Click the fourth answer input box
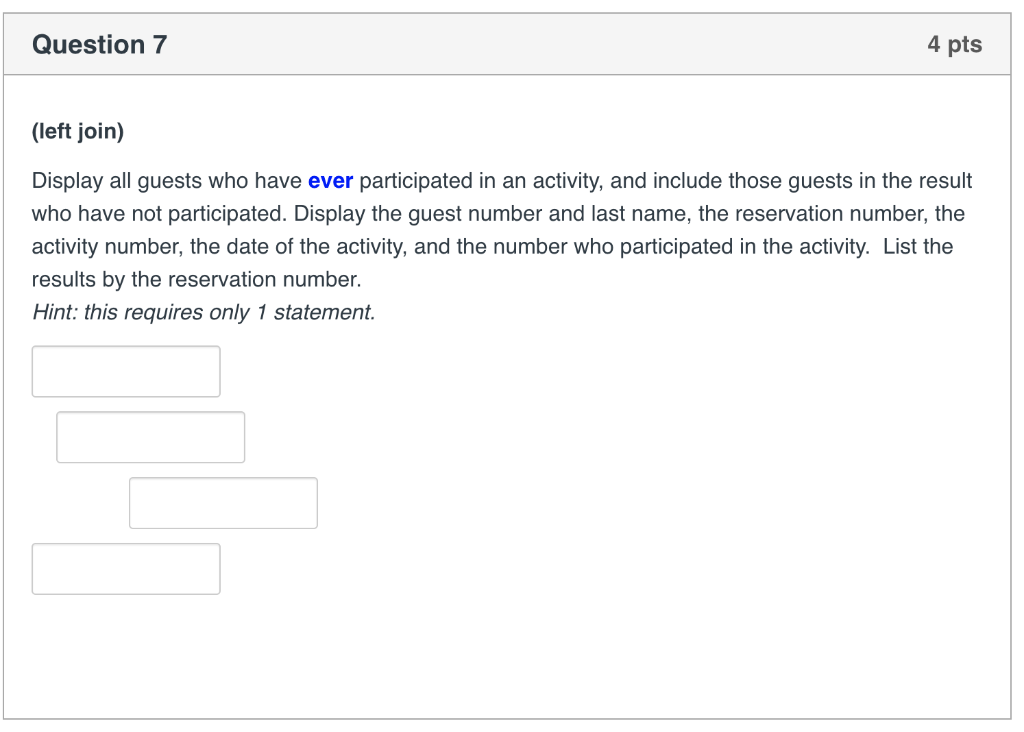1024x732 pixels. click(125, 568)
